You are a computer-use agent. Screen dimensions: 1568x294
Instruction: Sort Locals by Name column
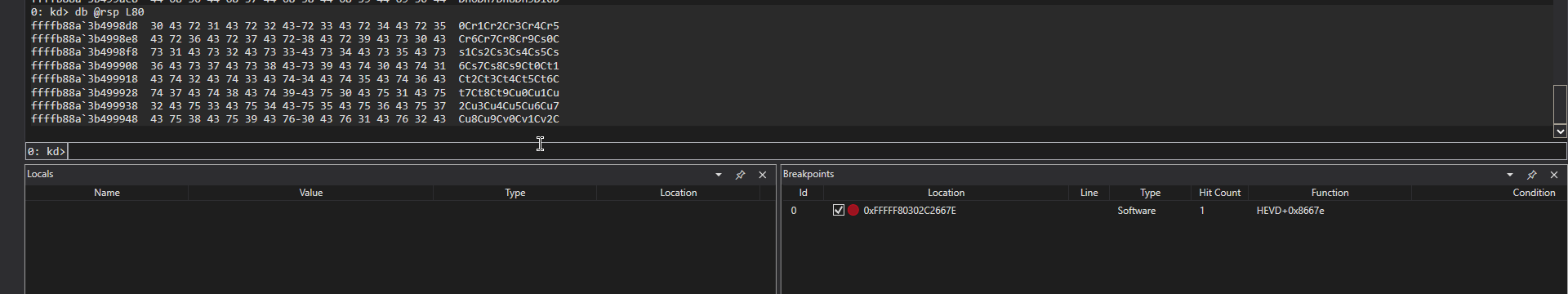tap(107, 193)
